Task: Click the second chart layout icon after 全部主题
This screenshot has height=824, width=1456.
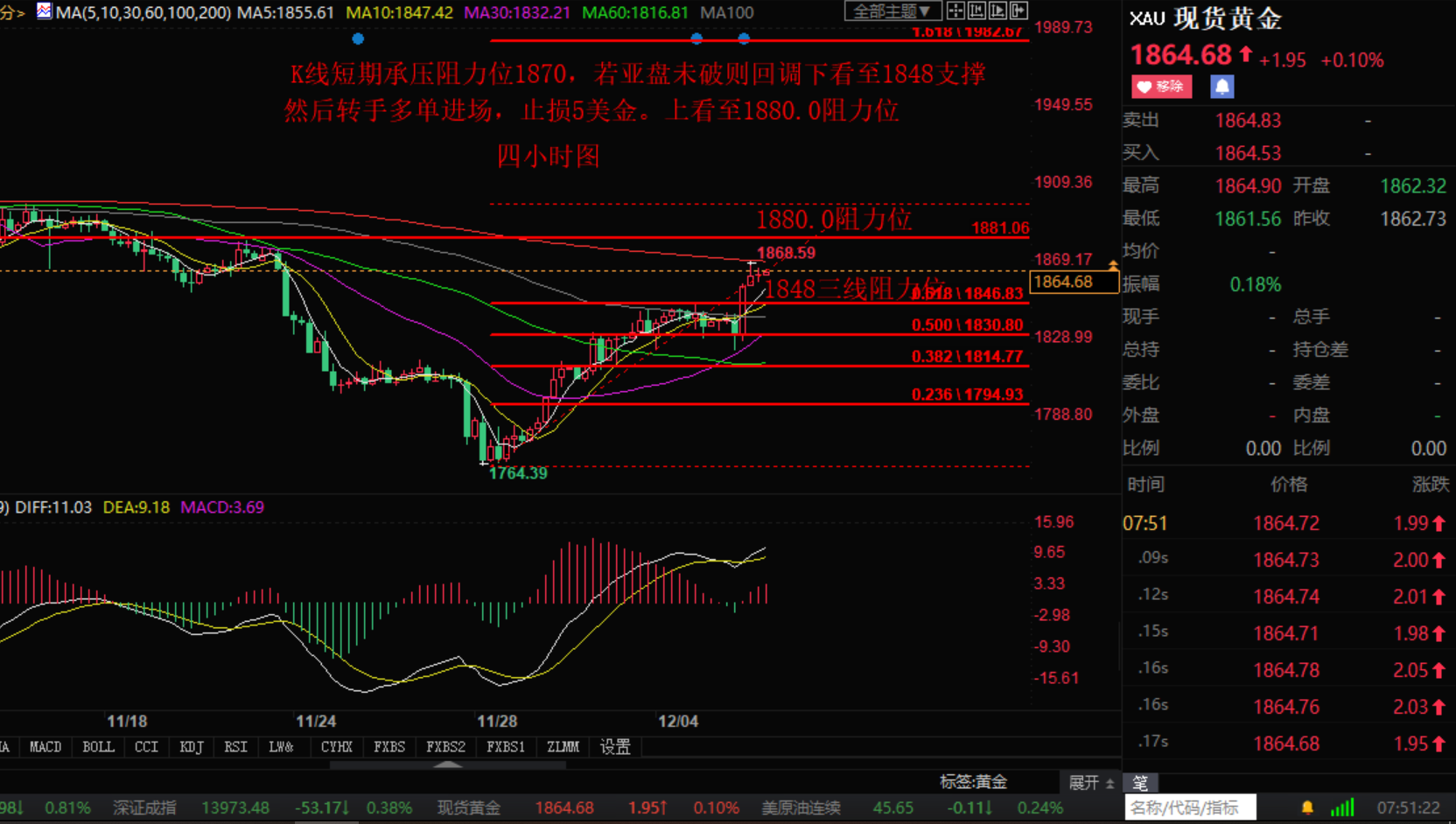Action: click(x=976, y=10)
